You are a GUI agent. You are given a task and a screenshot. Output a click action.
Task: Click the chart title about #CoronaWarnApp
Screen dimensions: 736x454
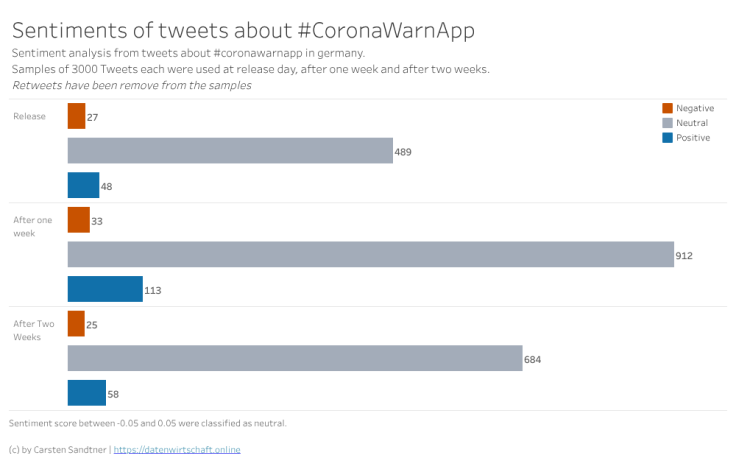(243, 30)
